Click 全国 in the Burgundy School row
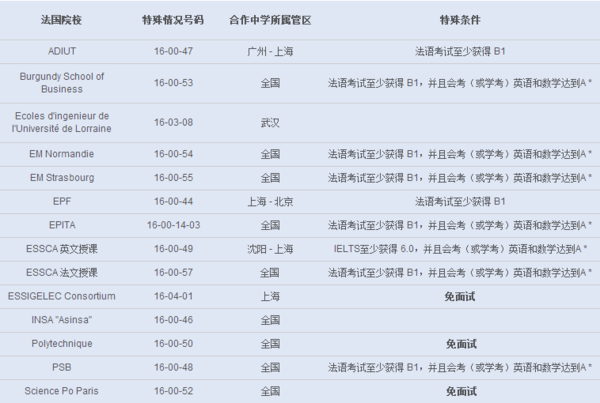 point(270,83)
